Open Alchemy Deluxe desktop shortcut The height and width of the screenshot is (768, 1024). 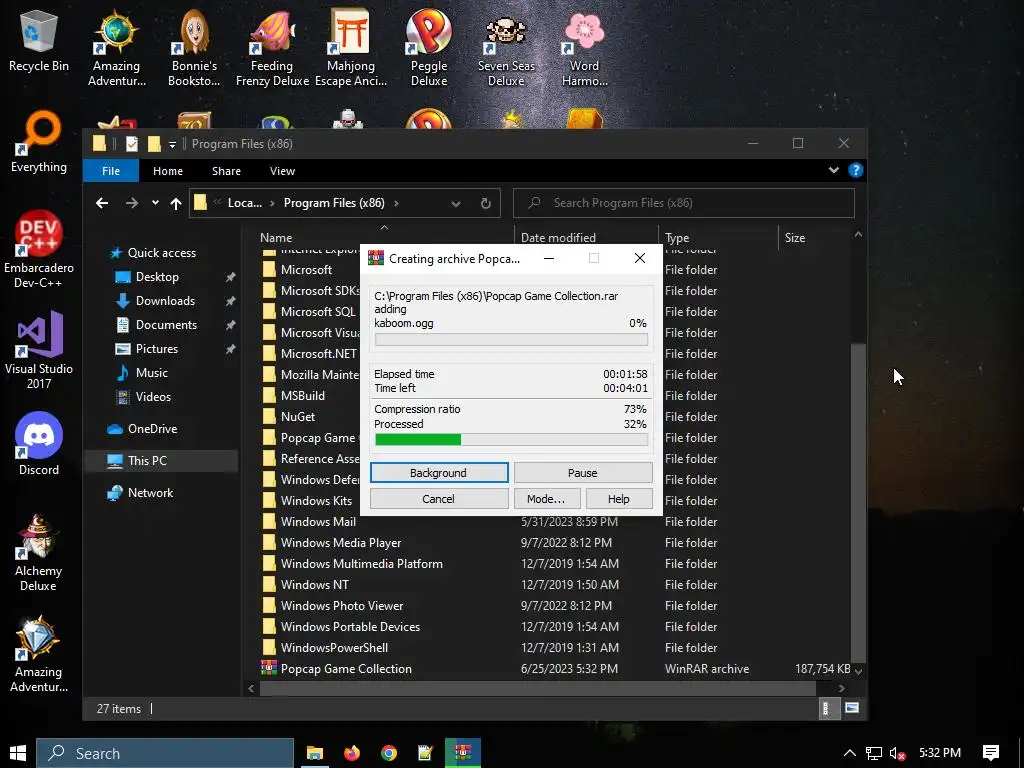pyautogui.click(x=39, y=553)
